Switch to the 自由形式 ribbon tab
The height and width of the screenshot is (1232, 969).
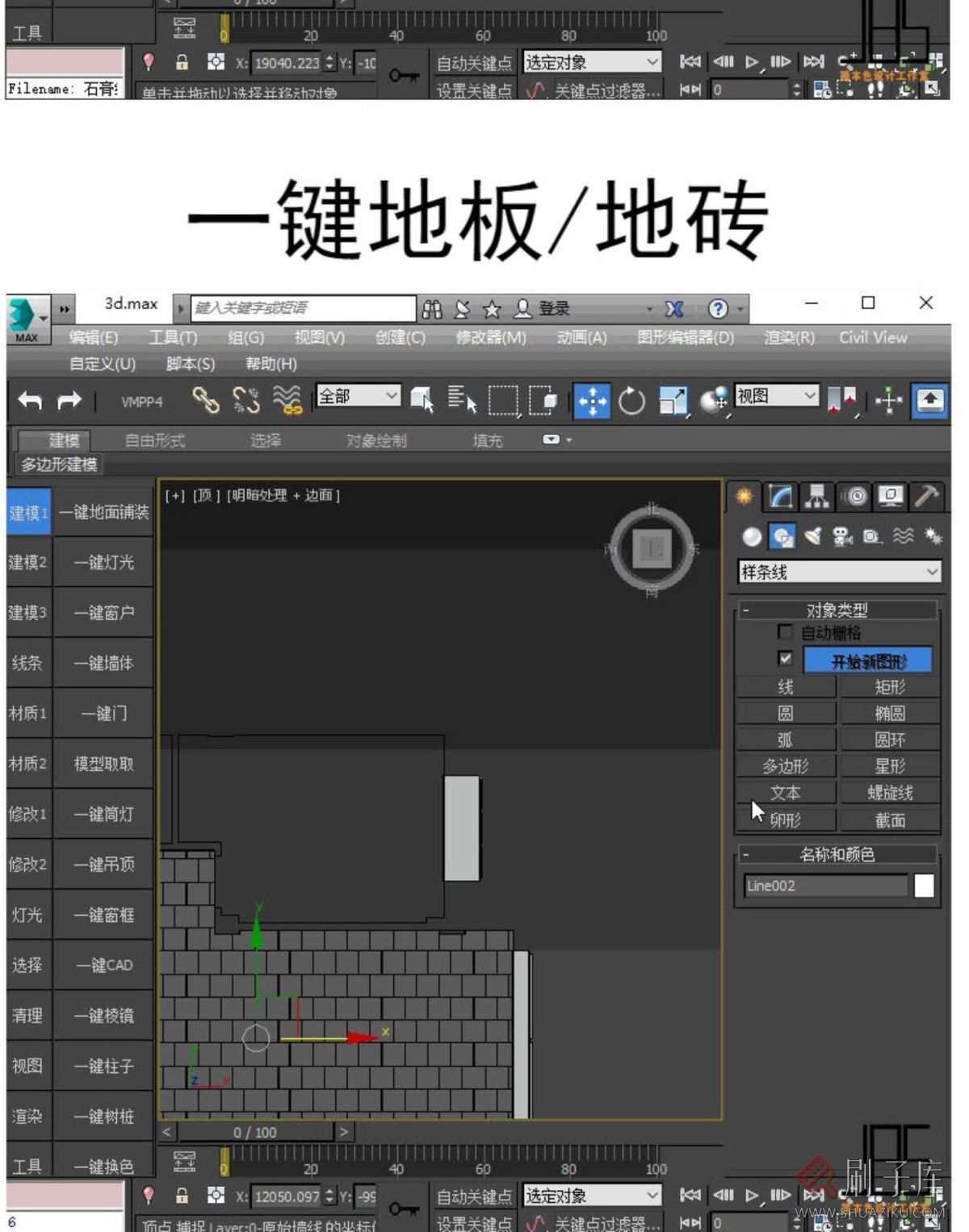(x=155, y=441)
